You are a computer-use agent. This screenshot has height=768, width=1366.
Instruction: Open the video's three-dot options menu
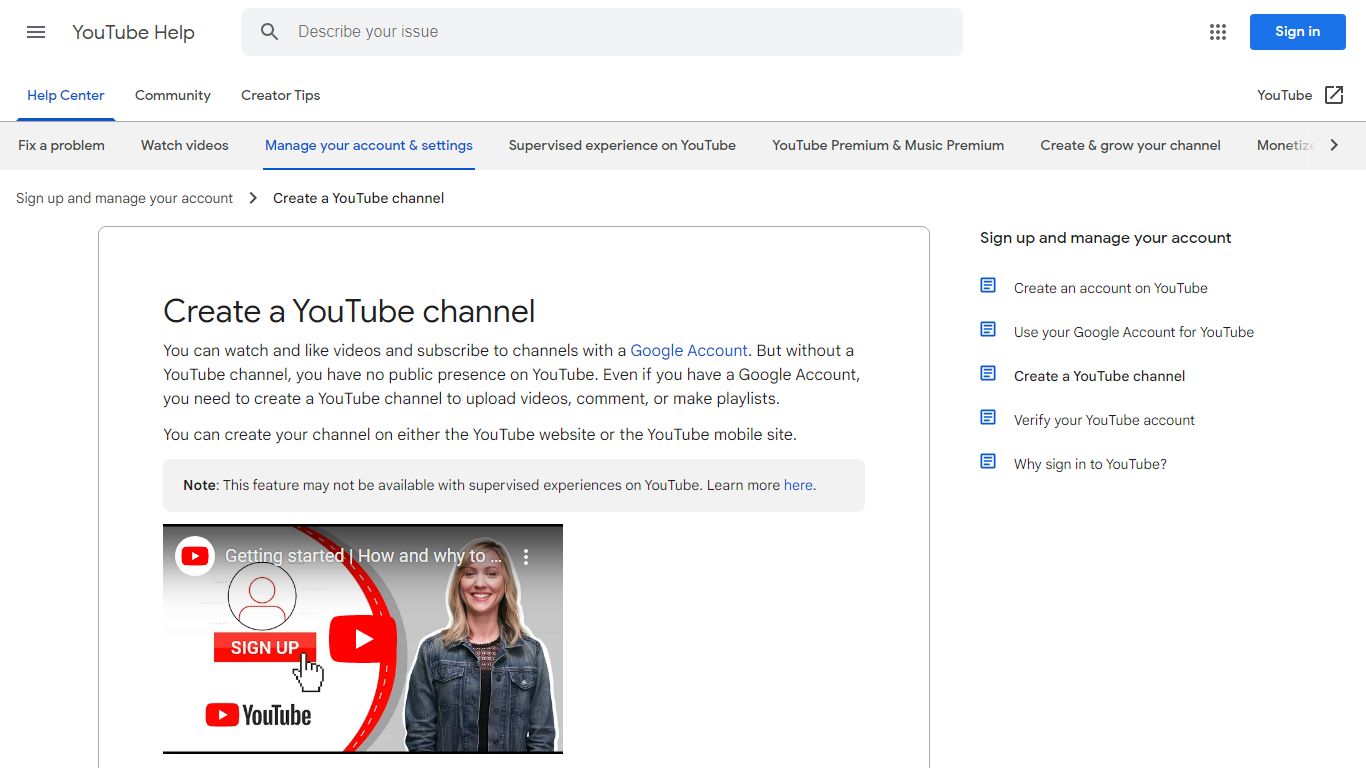[x=526, y=557]
